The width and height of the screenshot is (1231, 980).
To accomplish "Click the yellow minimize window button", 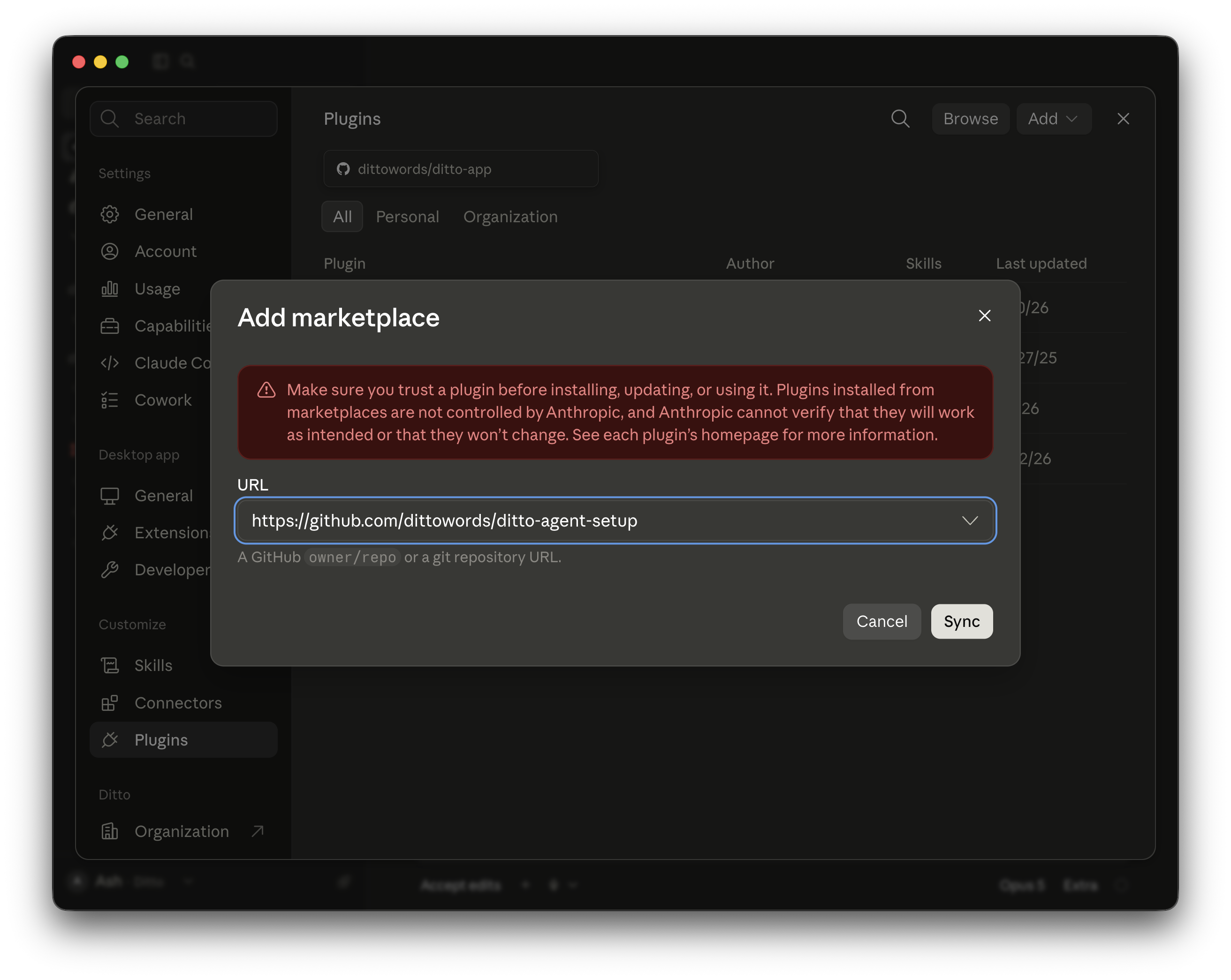I will [100, 61].
